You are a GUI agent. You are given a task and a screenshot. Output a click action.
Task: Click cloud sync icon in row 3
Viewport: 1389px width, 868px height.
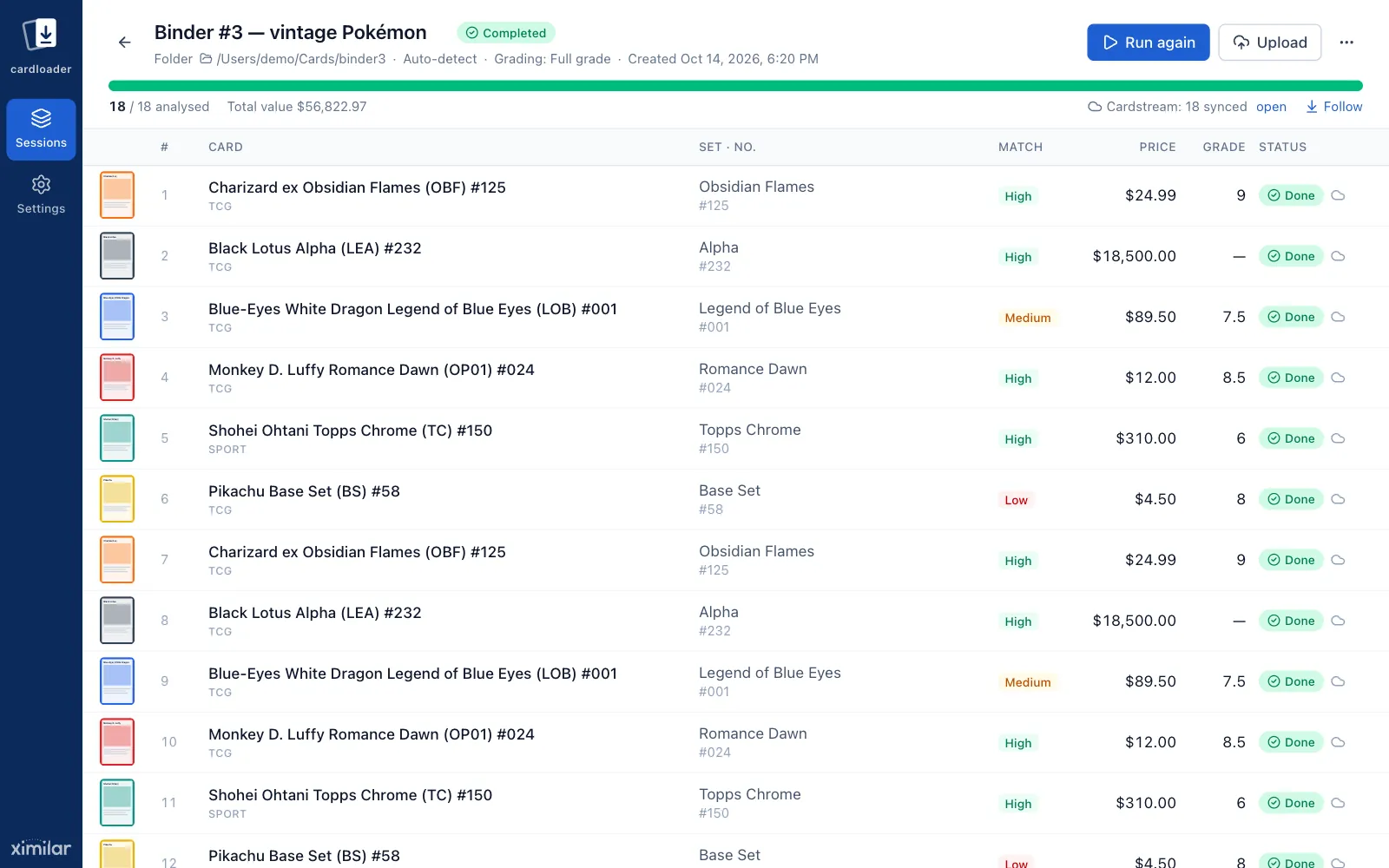[1338, 317]
